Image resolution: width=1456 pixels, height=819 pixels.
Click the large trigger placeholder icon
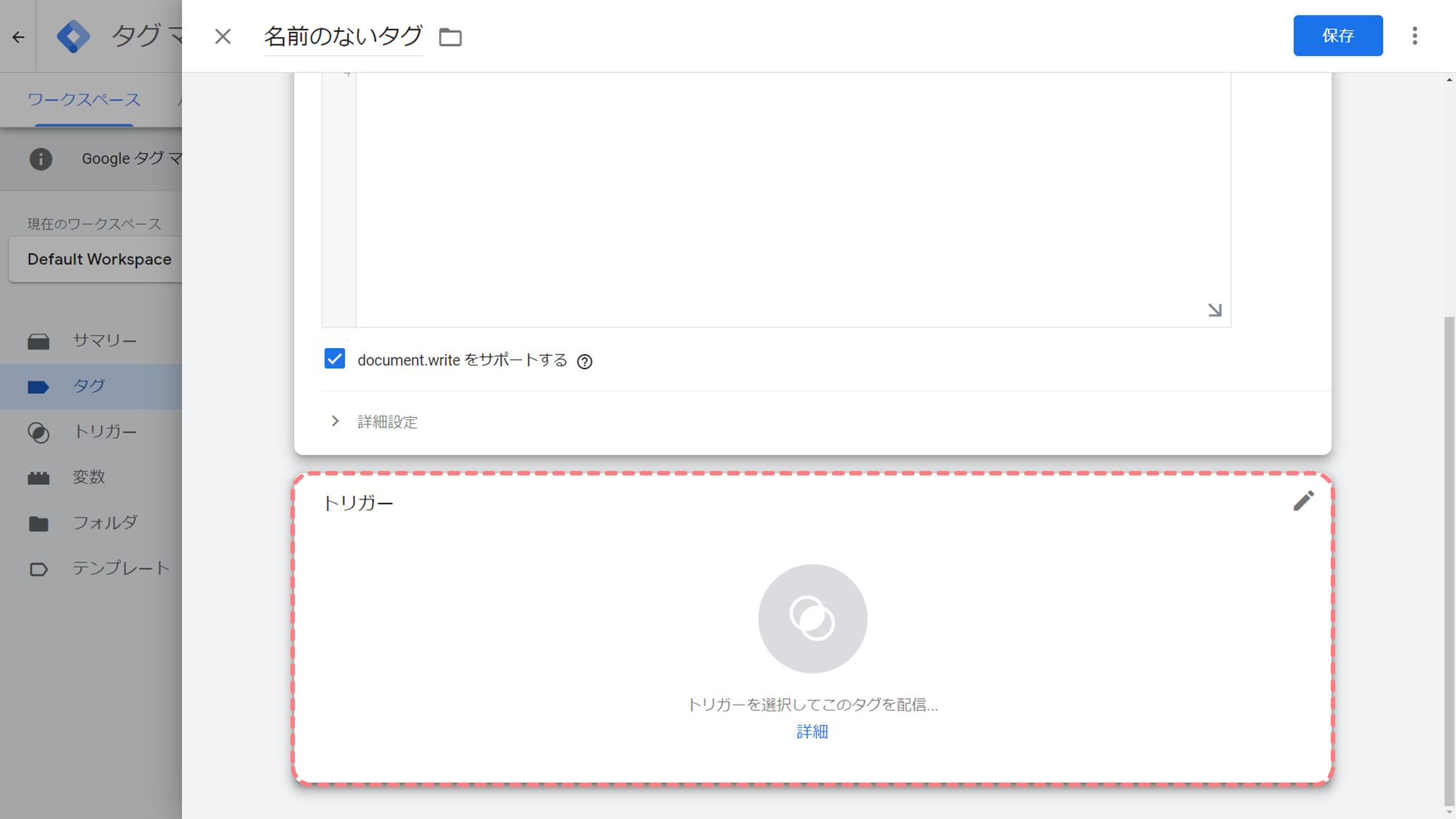812,619
